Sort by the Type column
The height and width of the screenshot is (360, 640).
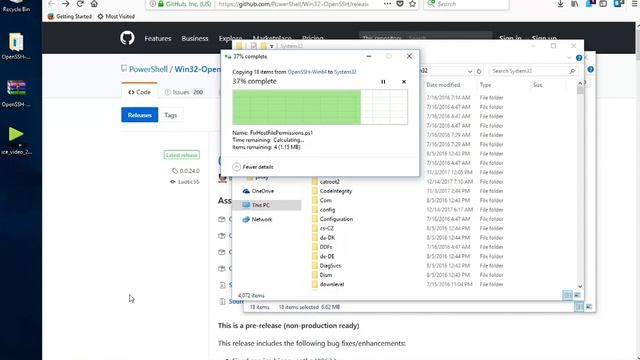(485, 85)
